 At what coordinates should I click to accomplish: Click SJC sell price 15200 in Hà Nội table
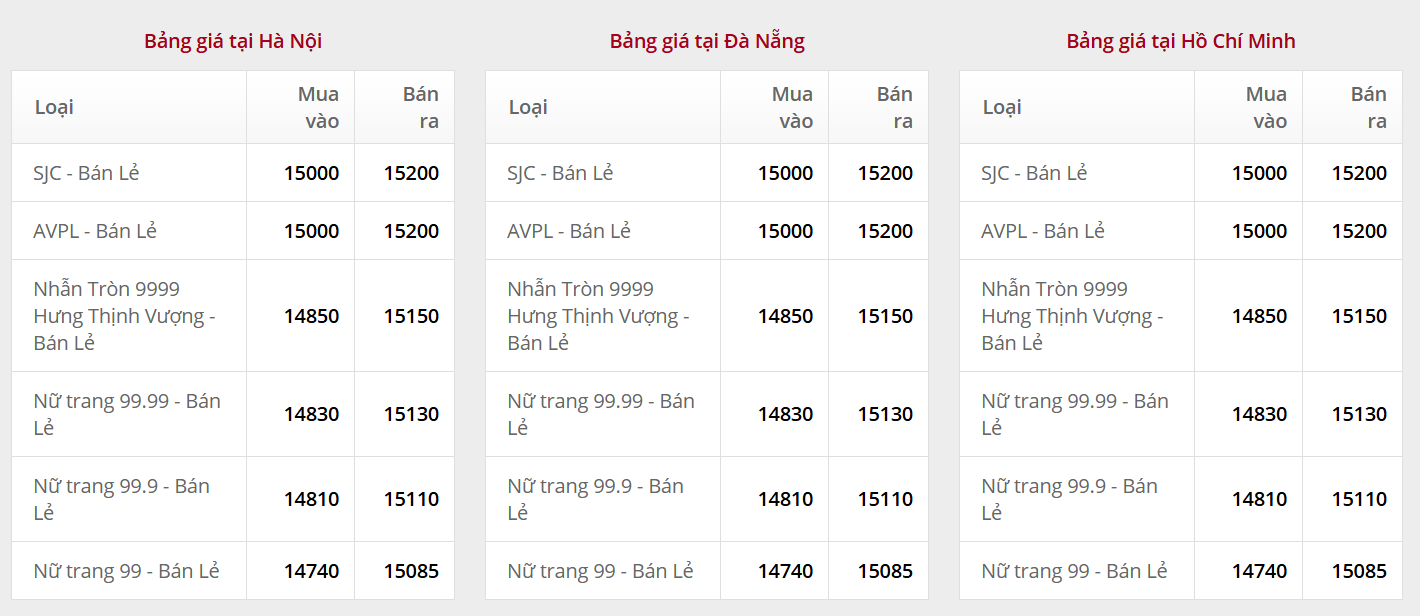point(411,173)
